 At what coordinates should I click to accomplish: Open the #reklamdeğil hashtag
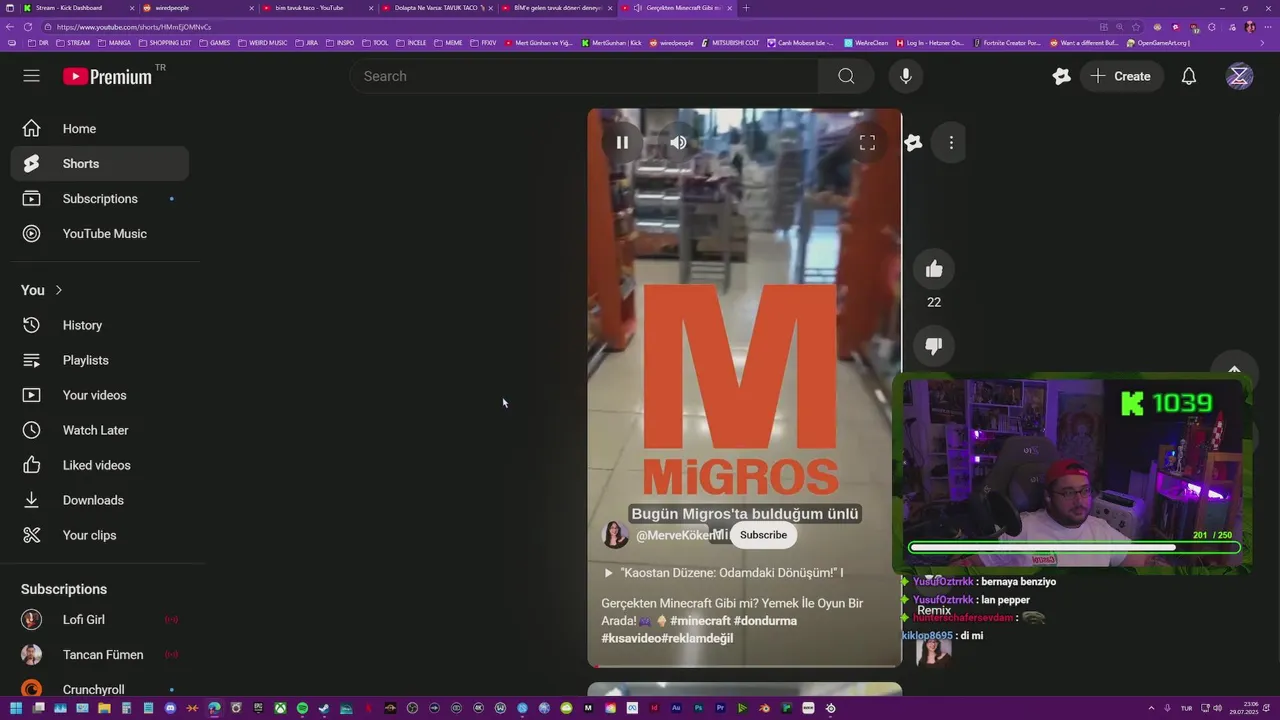697,638
